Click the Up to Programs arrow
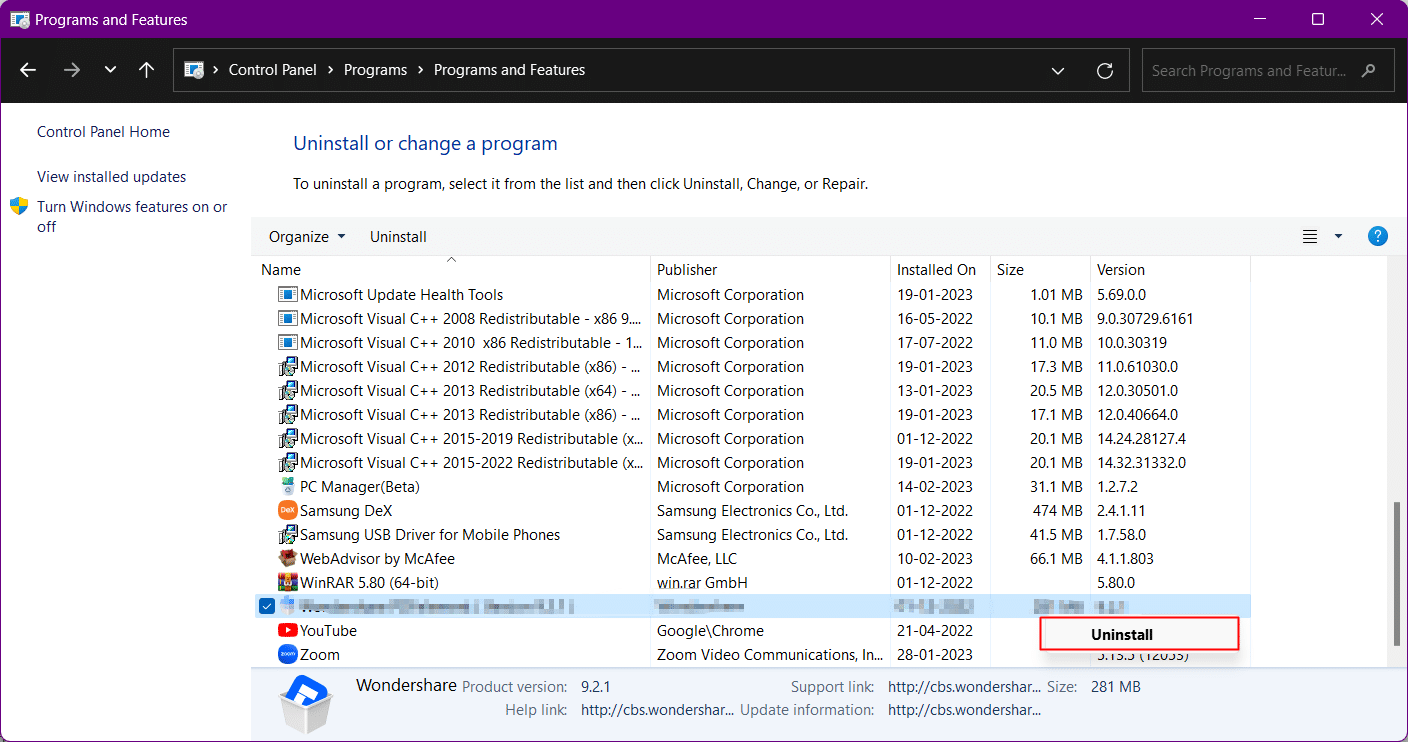1408x742 pixels. (x=146, y=70)
